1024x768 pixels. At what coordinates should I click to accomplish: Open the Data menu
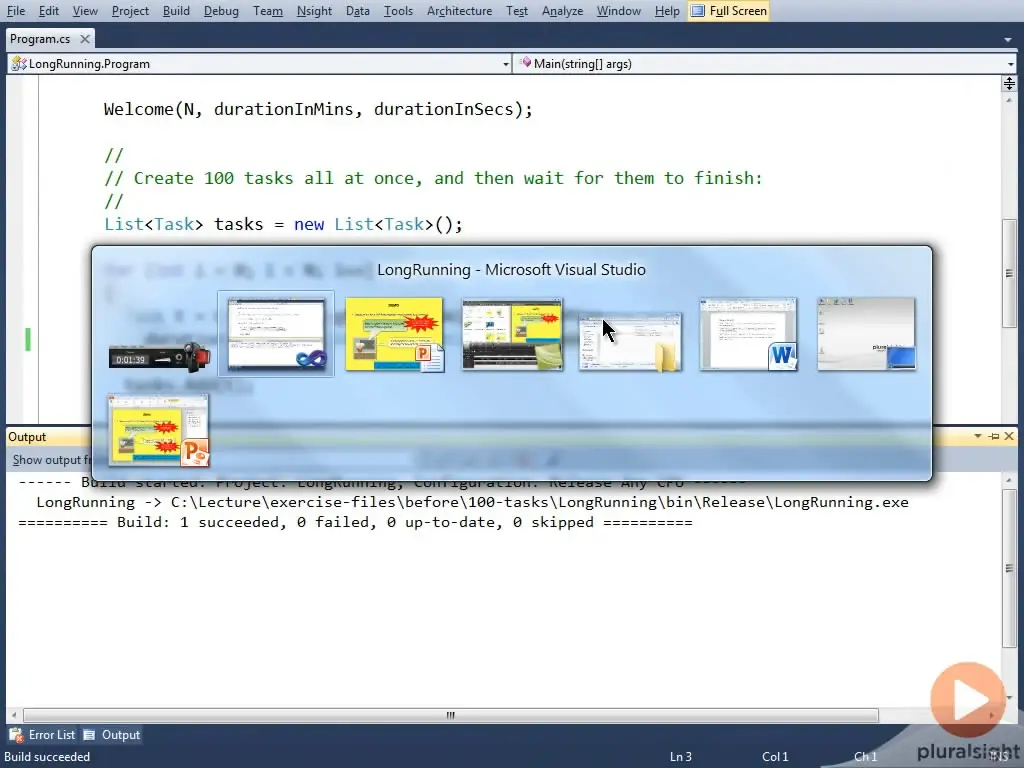point(358,11)
